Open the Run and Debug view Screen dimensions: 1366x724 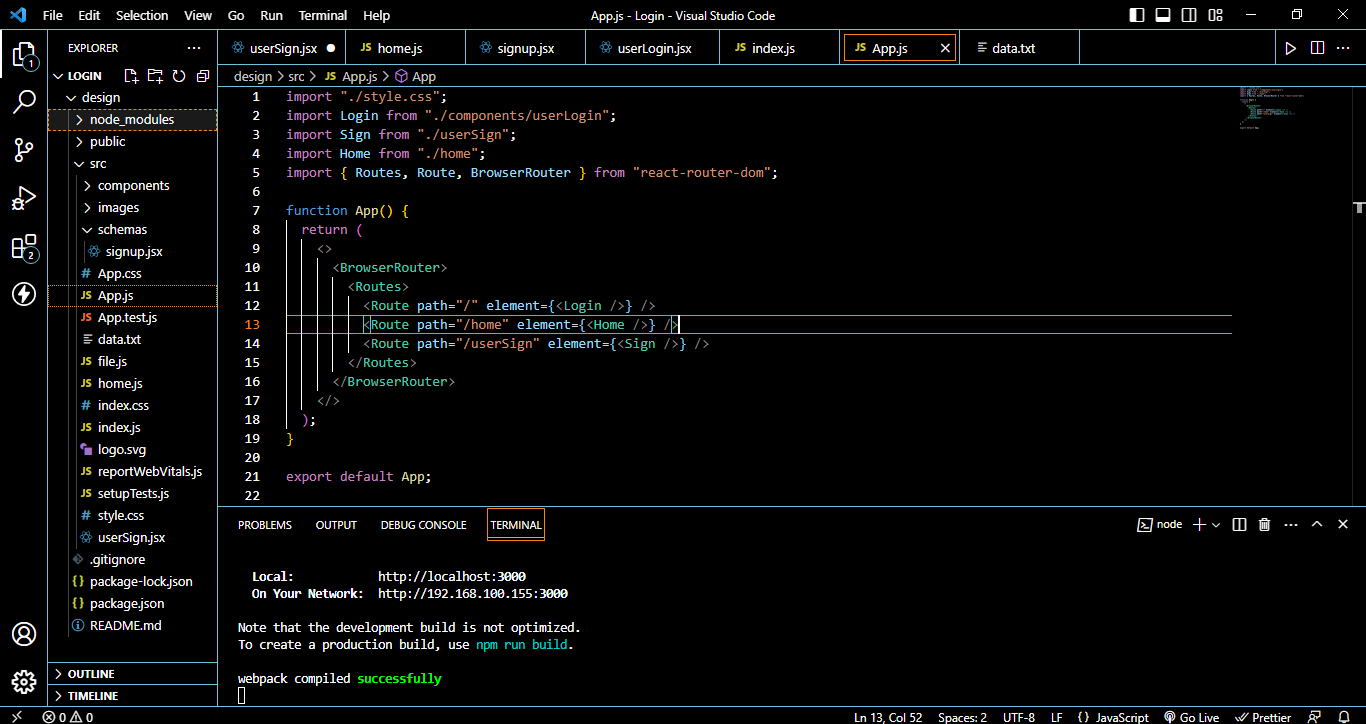click(24, 198)
